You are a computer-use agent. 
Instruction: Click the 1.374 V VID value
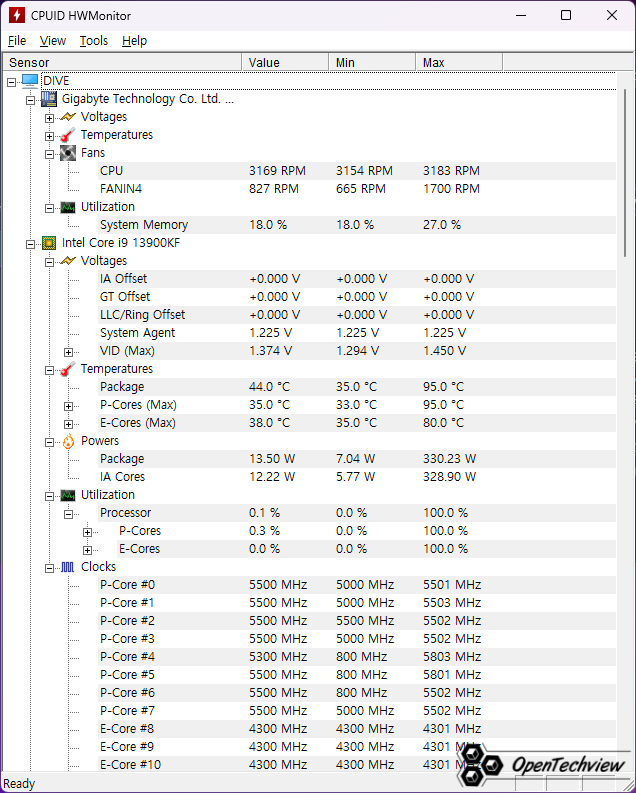tap(270, 351)
